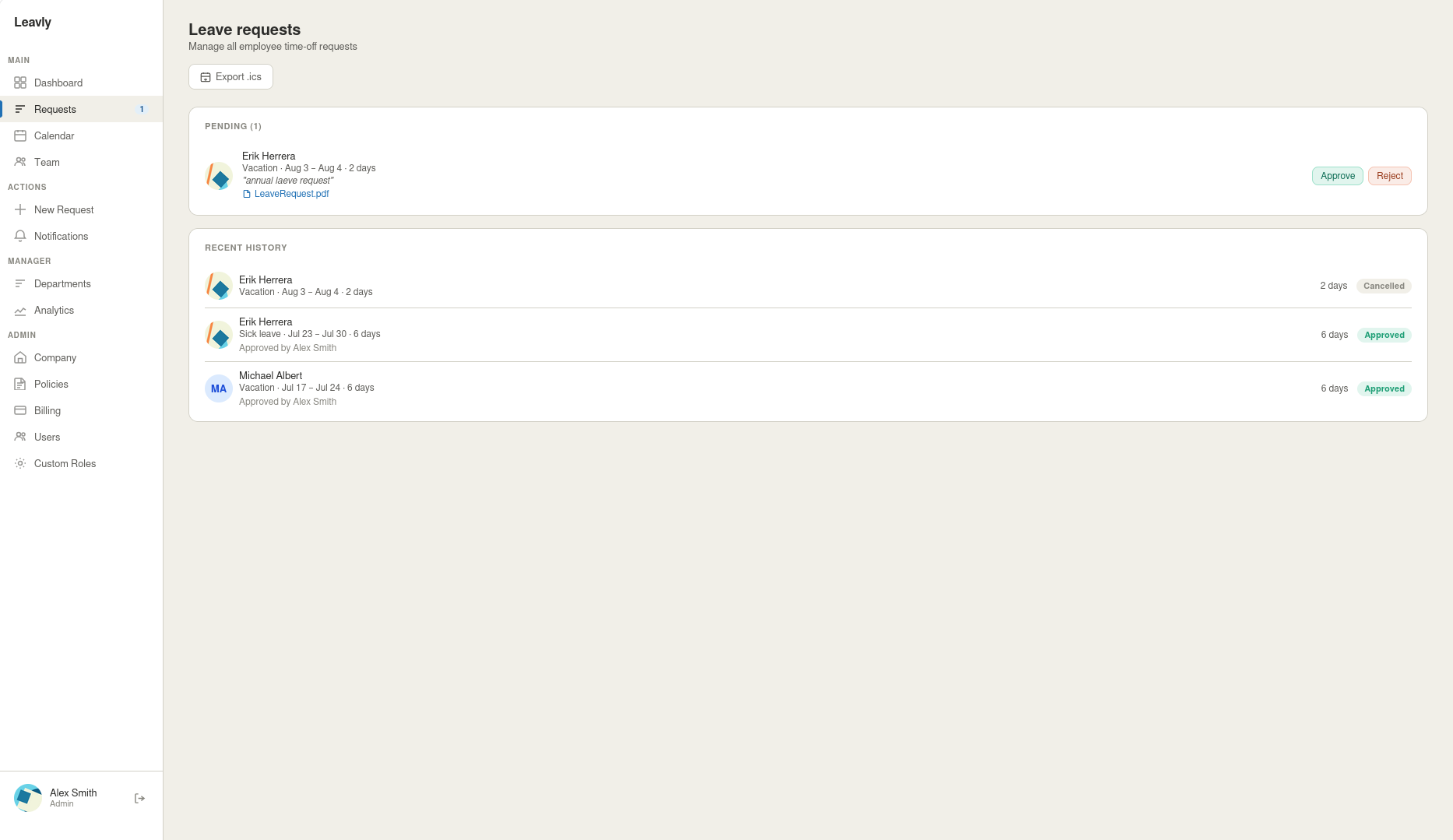This screenshot has height=840, width=1453.
Task: Click the Michael Albert name in history
Action: pos(270,375)
